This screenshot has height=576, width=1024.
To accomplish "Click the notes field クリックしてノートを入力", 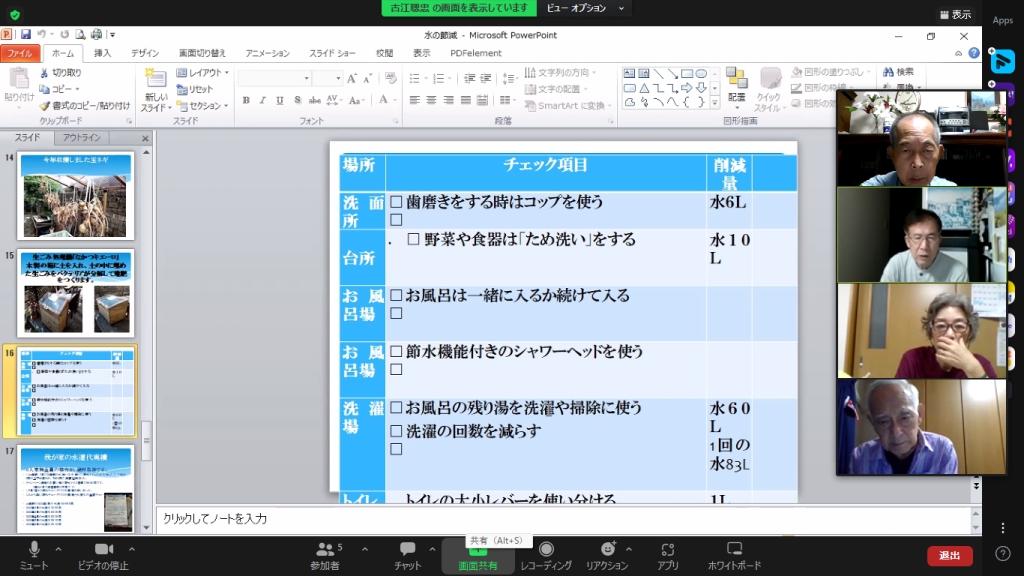I will pos(564,519).
